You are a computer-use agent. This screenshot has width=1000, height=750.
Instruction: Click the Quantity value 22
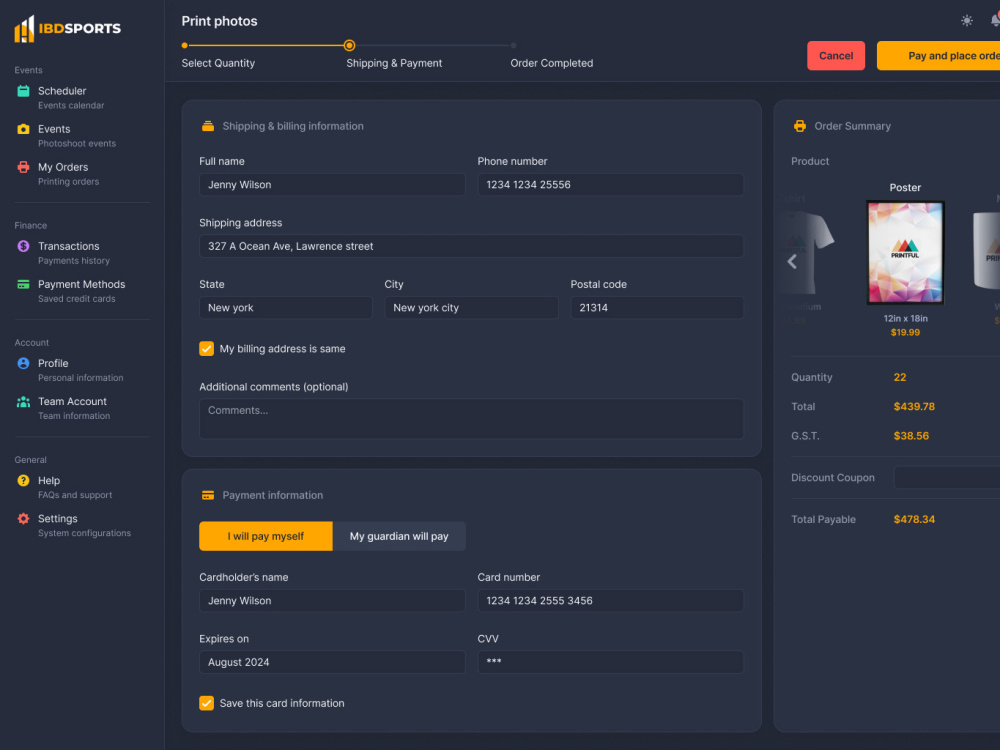click(x=900, y=378)
